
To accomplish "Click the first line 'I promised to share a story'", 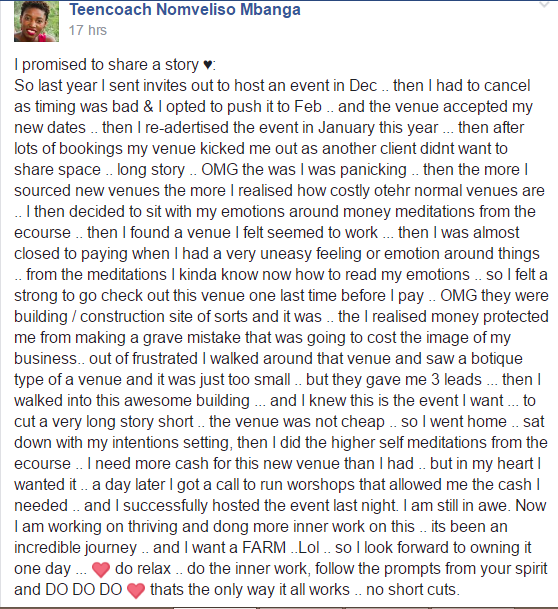I will click(x=106, y=65).
